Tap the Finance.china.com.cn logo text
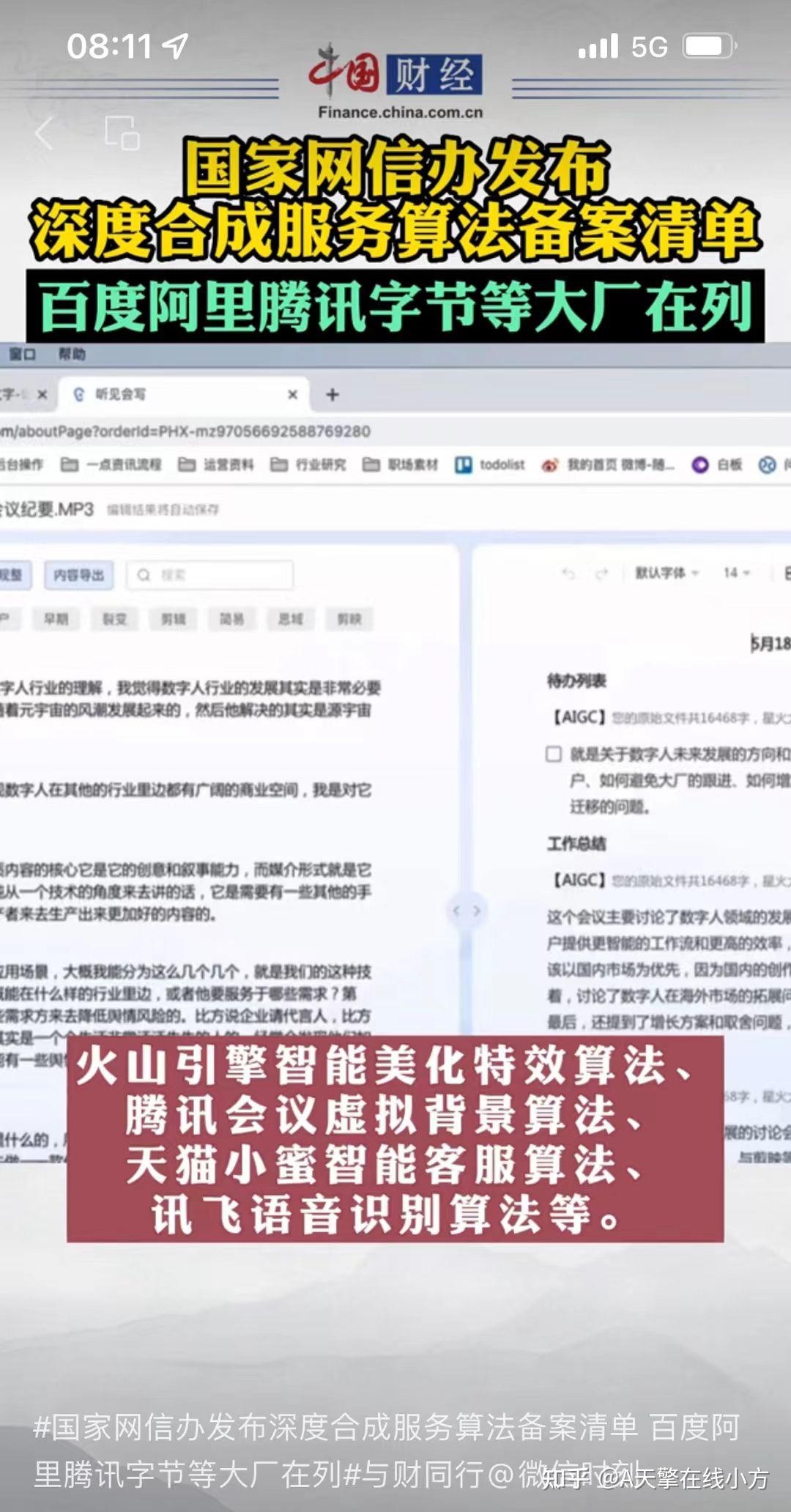Screen dimensions: 791x1512 click(x=401, y=112)
